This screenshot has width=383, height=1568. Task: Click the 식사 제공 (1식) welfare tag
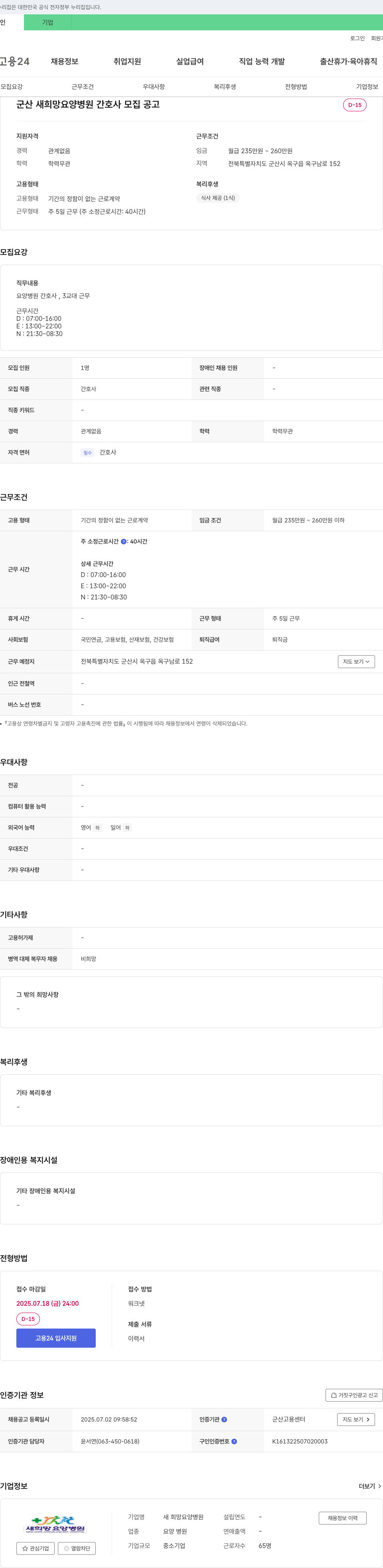[x=218, y=198]
